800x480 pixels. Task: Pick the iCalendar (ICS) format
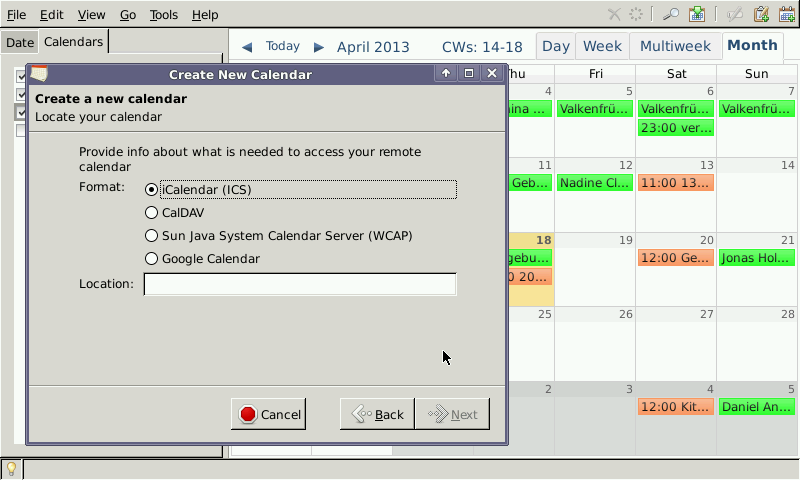click(152, 189)
